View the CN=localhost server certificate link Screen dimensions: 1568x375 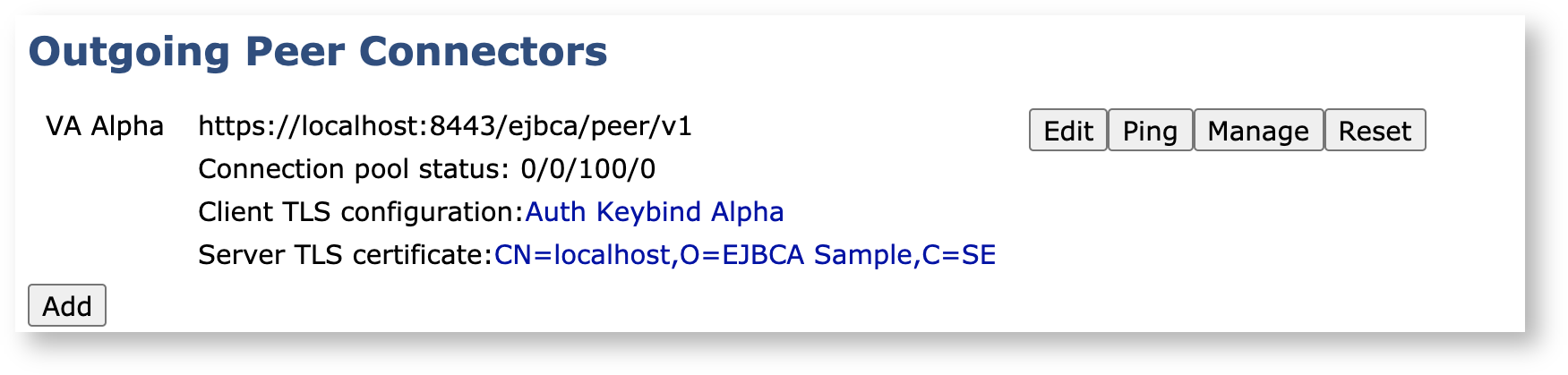[x=744, y=255]
